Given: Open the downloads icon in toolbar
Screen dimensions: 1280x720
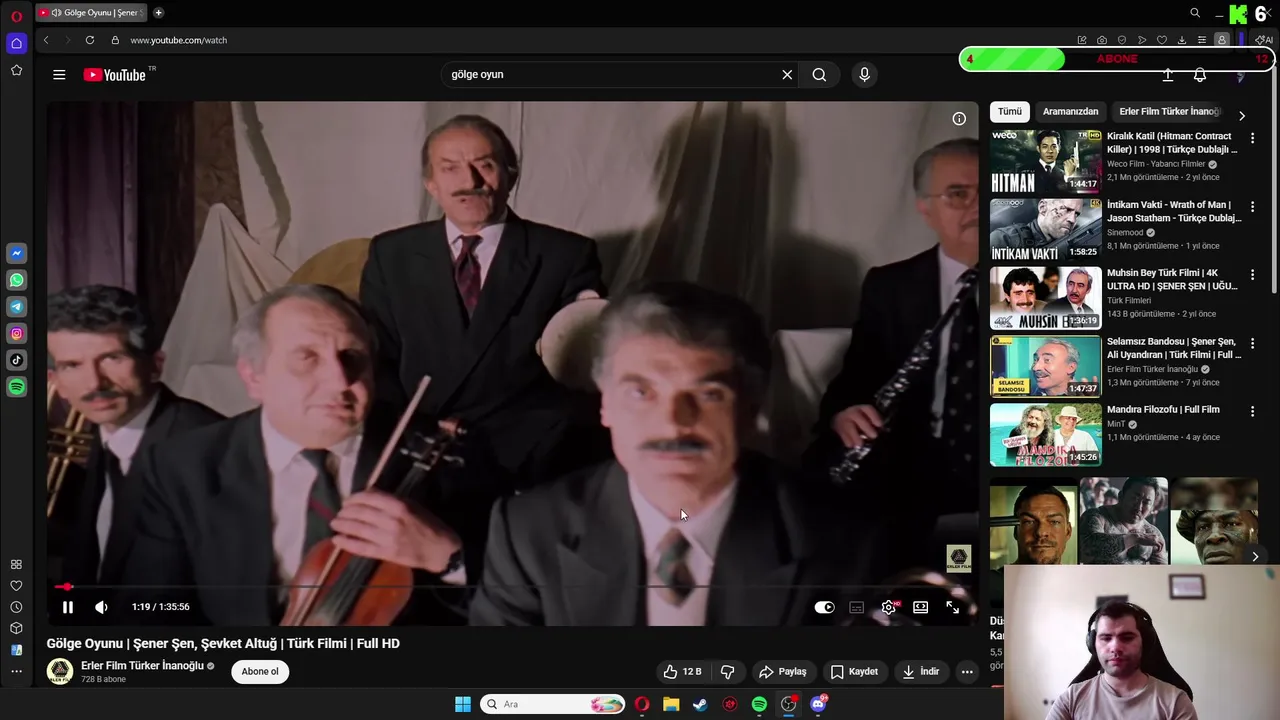Looking at the screenshot, I should [x=1182, y=40].
